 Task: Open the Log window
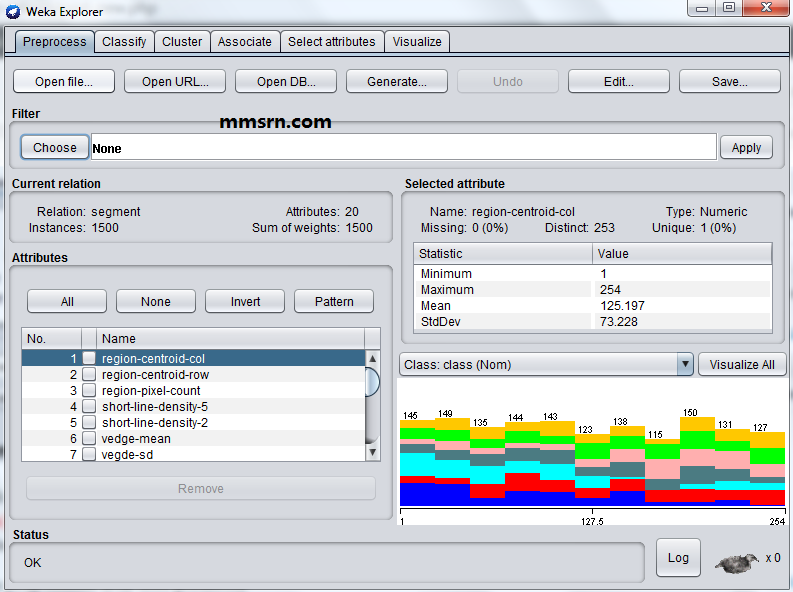[678, 557]
